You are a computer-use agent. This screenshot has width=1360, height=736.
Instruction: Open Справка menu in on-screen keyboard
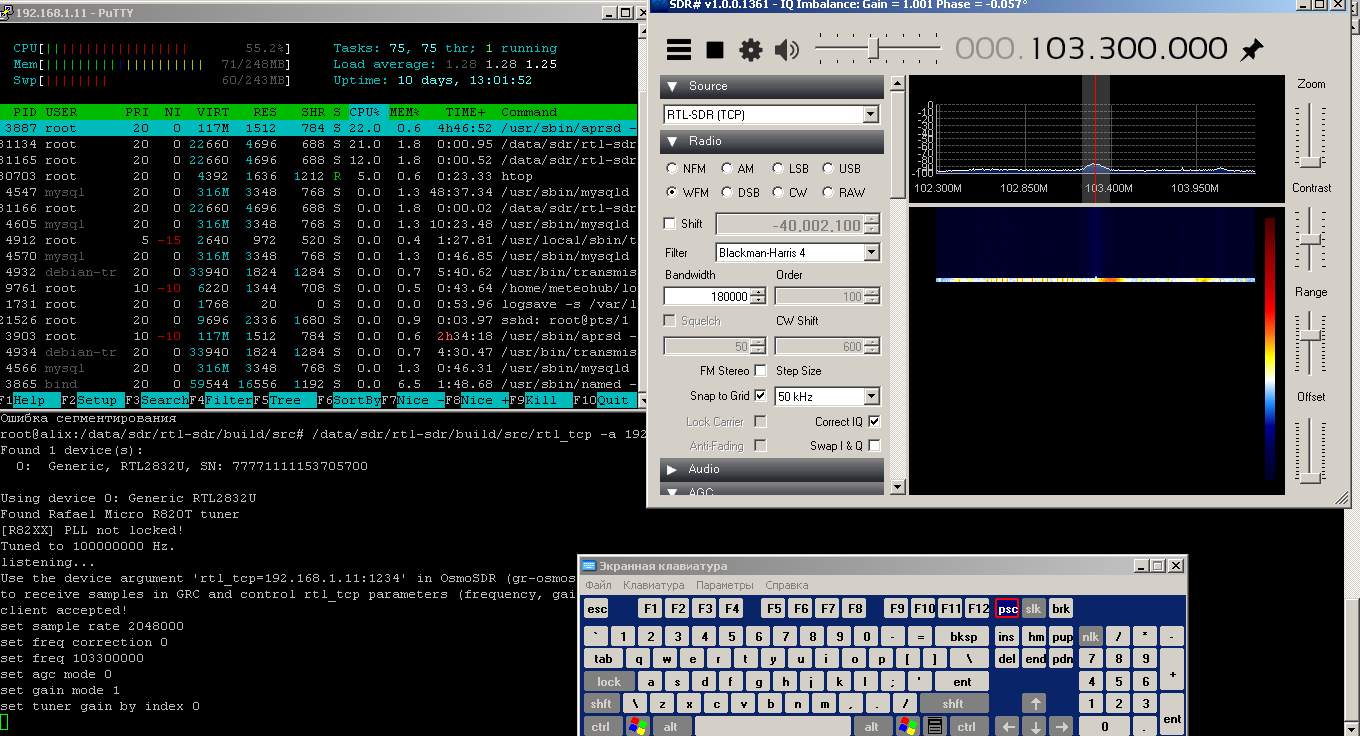[x=787, y=585]
